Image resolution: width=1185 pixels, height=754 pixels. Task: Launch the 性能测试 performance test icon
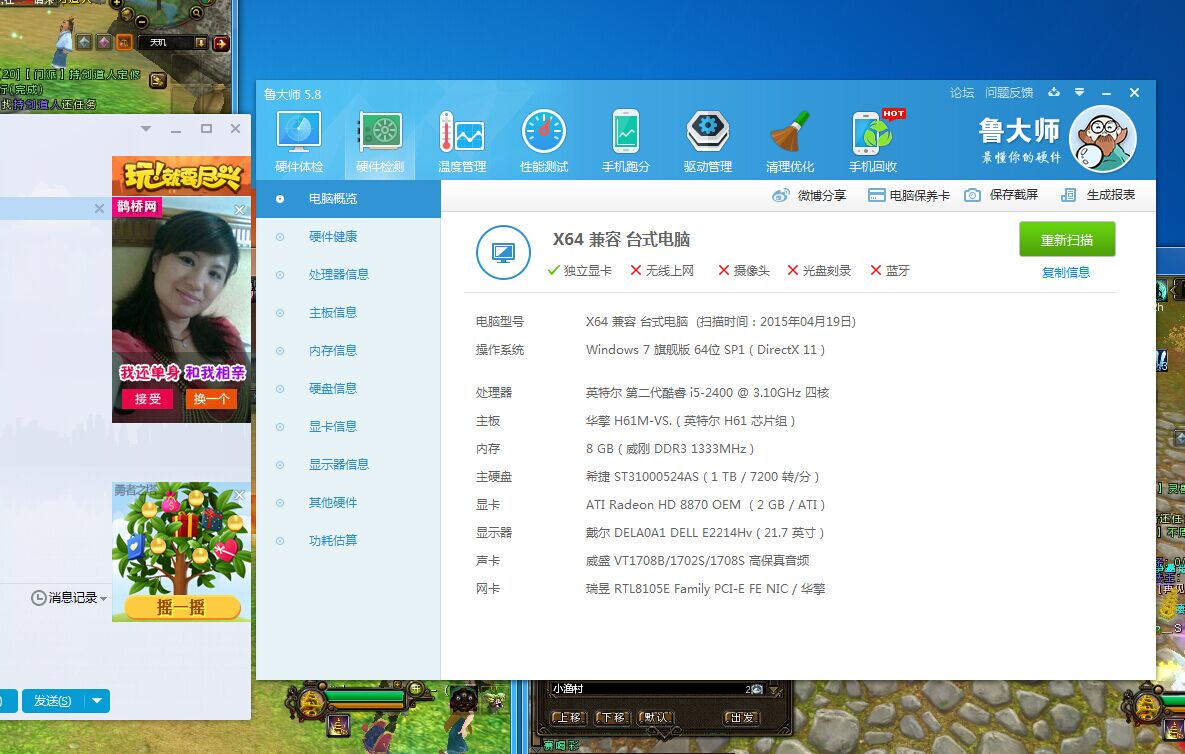pyautogui.click(x=544, y=143)
